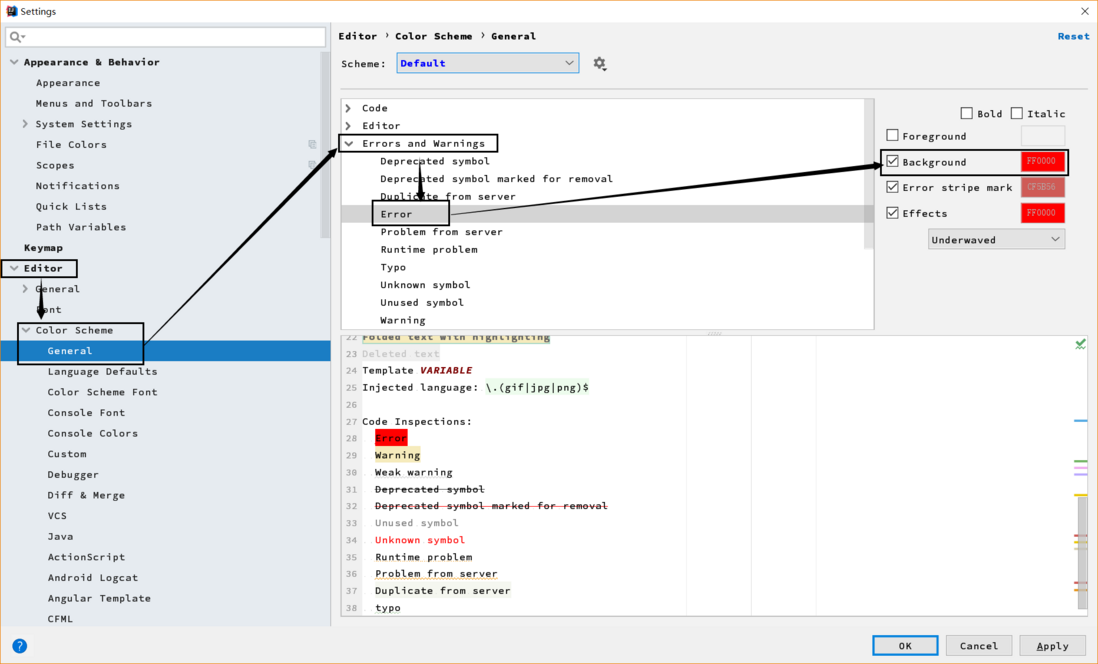Select Language Defaults under Color Scheme
The height and width of the screenshot is (664, 1098).
[102, 371]
